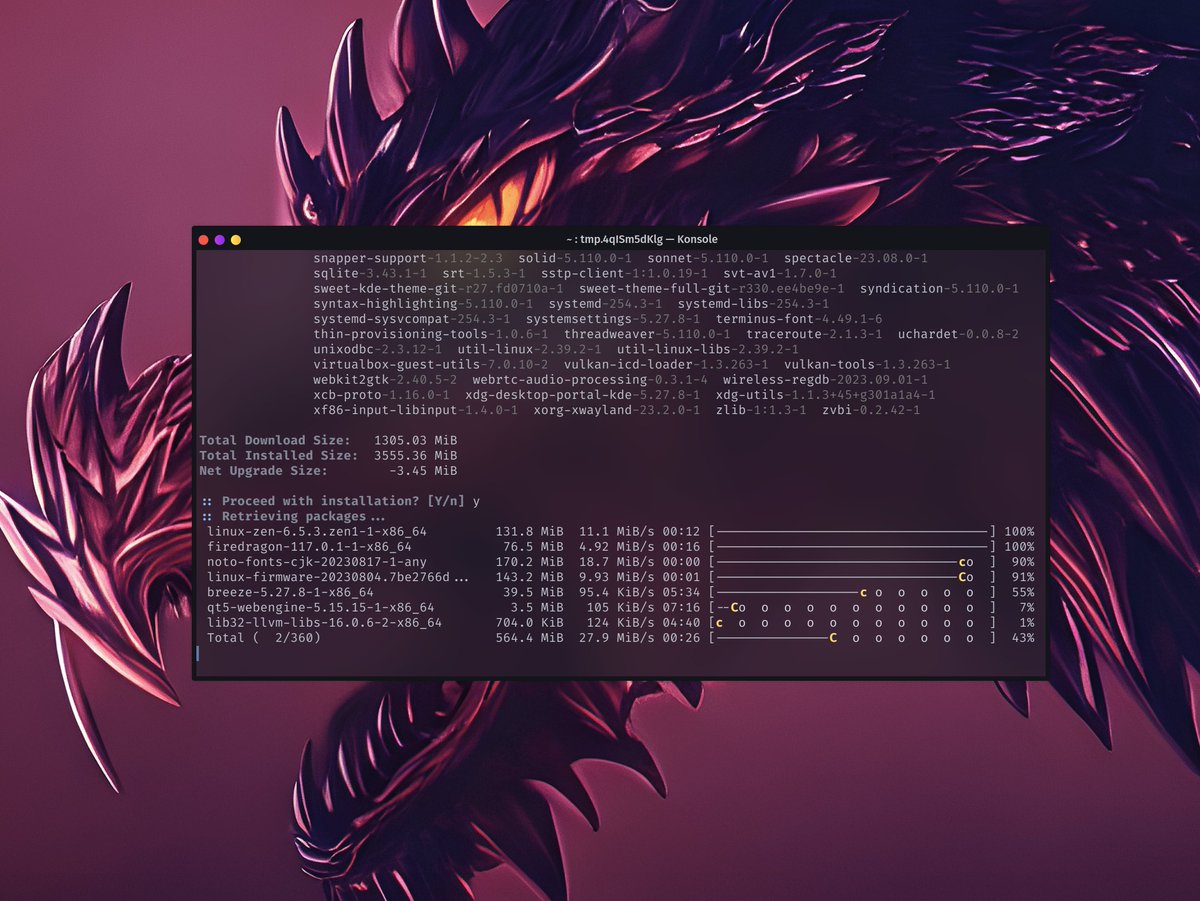Image resolution: width=1200 pixels, height=901 pixels.
Task: Click the sstp-client package entry
Action: coord(625,273)
